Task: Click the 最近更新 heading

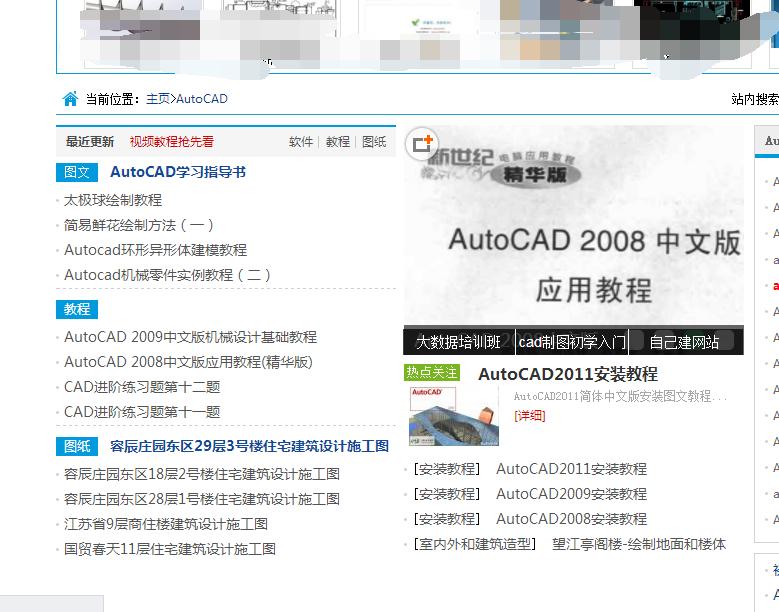Action: 90,142
